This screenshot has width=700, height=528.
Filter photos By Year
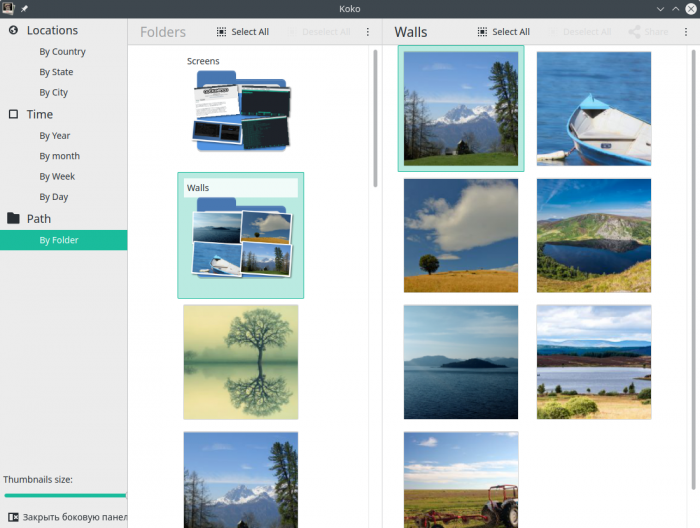[55, 136]
